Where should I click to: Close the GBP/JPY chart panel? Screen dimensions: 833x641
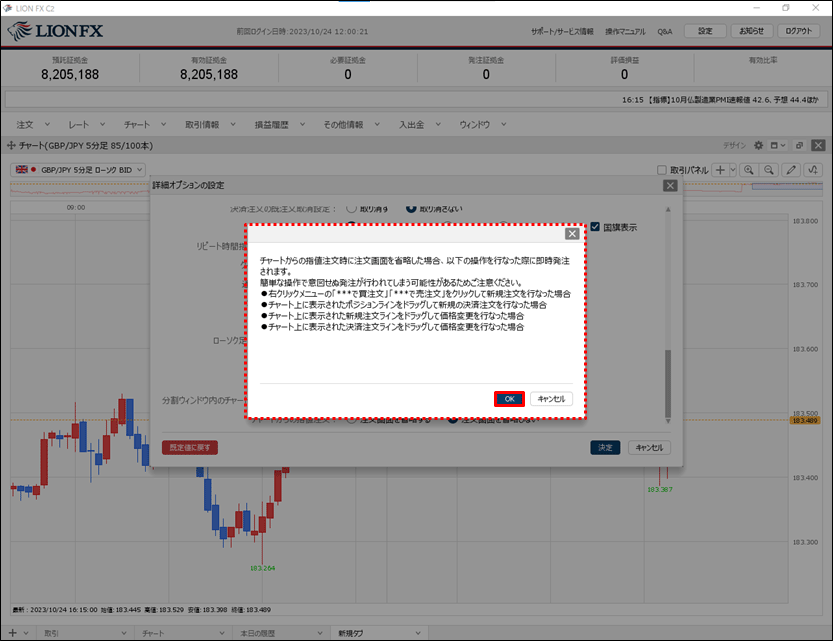click(819, 146)
